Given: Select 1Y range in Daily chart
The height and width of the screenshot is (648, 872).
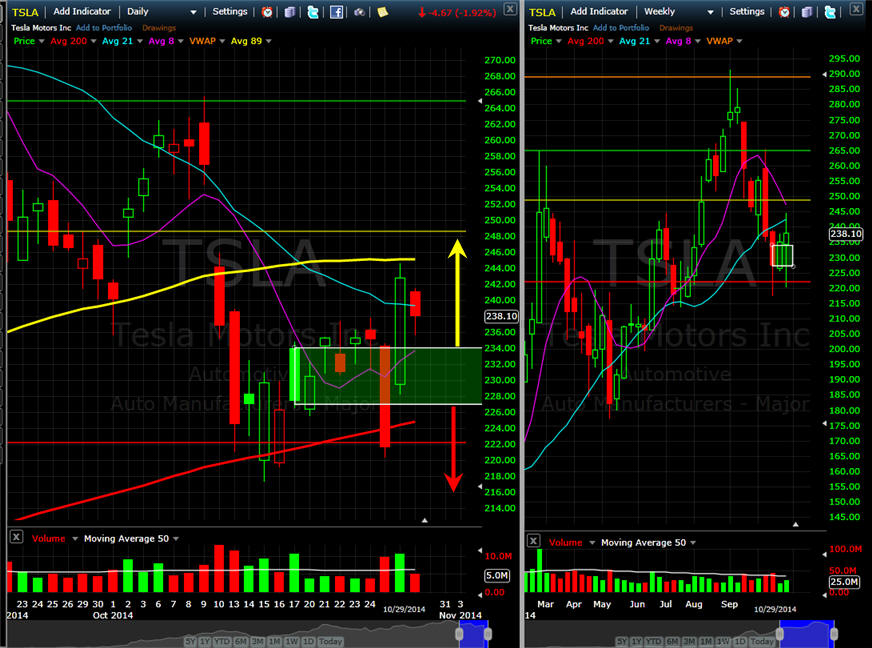Looking at the screenshot, I should [x=205, y=641].
